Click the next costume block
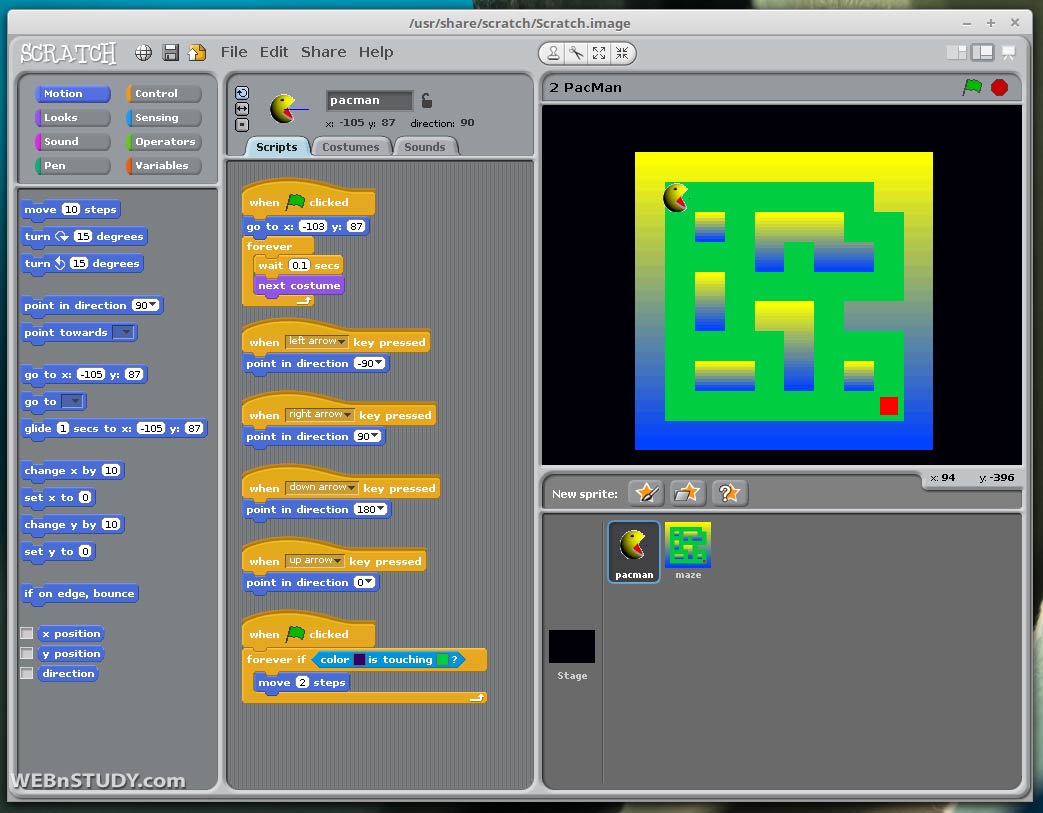The width and height of the screenshot is (1043, 813). [299, 285]
